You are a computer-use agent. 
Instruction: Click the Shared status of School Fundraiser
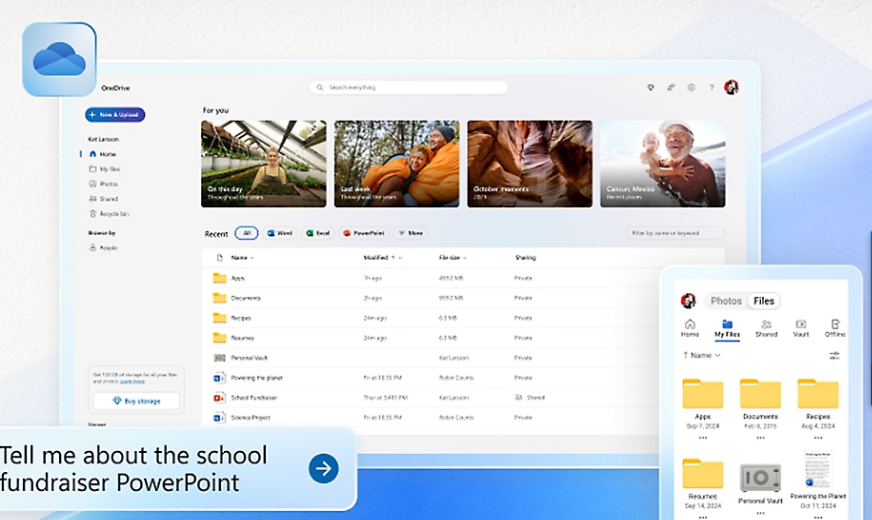coord(530,398)
